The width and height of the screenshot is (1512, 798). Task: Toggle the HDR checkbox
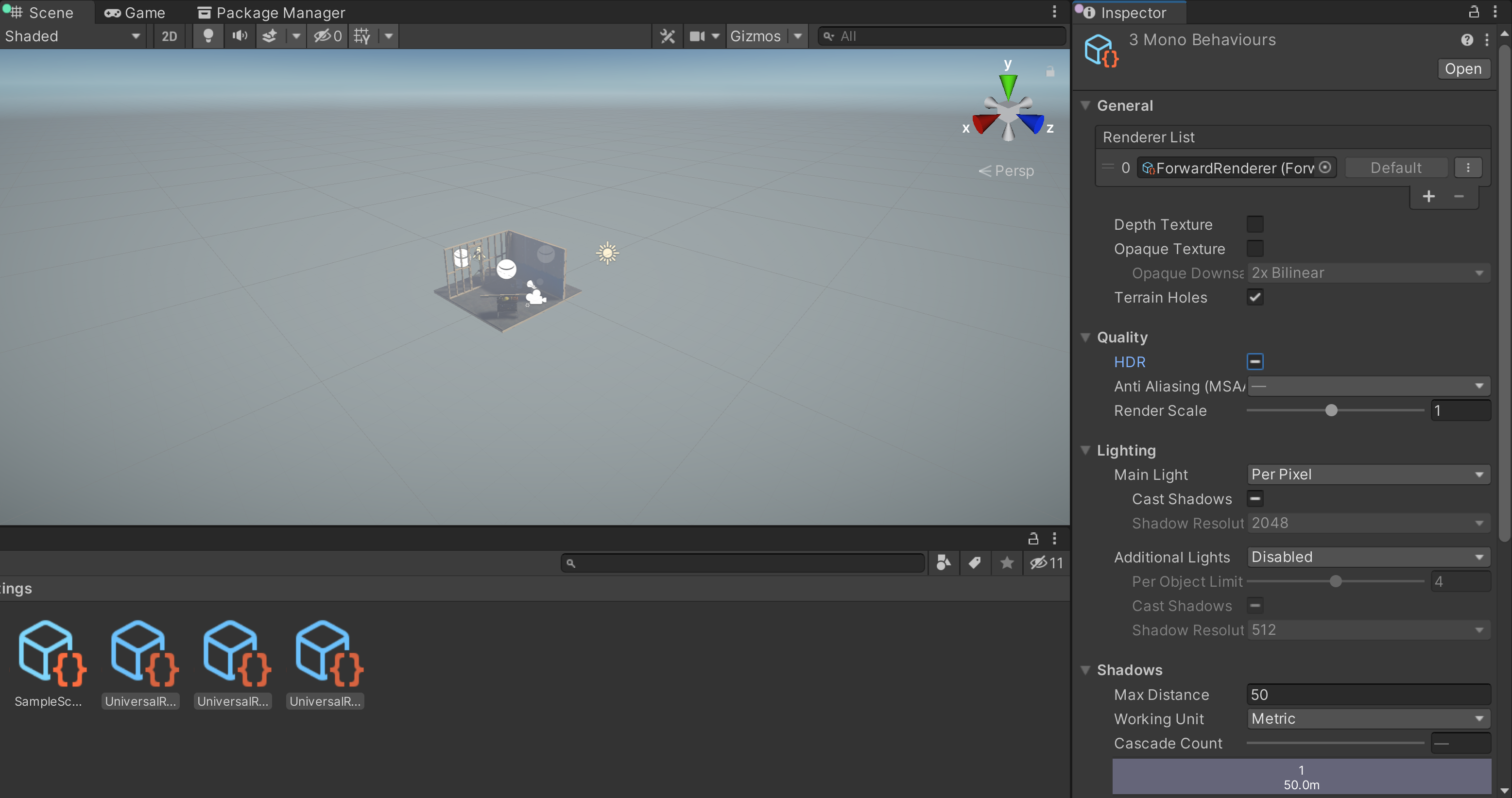(1255, 361)
